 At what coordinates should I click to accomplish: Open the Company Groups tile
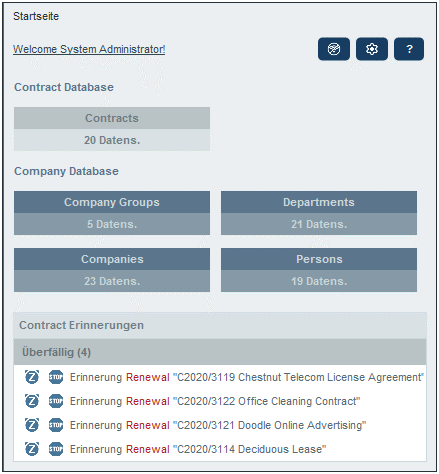[x=112, y=213]
